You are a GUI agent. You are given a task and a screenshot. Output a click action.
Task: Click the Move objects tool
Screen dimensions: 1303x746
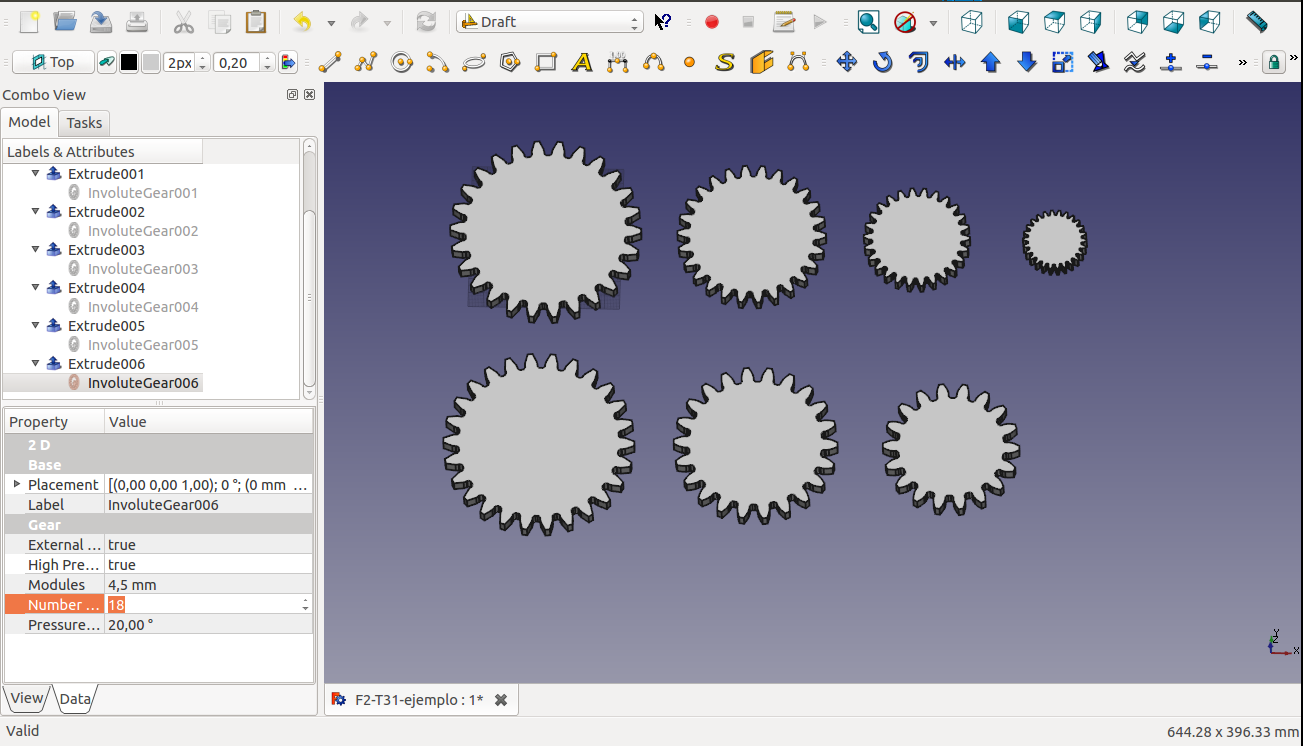click(x=847, y=63)
